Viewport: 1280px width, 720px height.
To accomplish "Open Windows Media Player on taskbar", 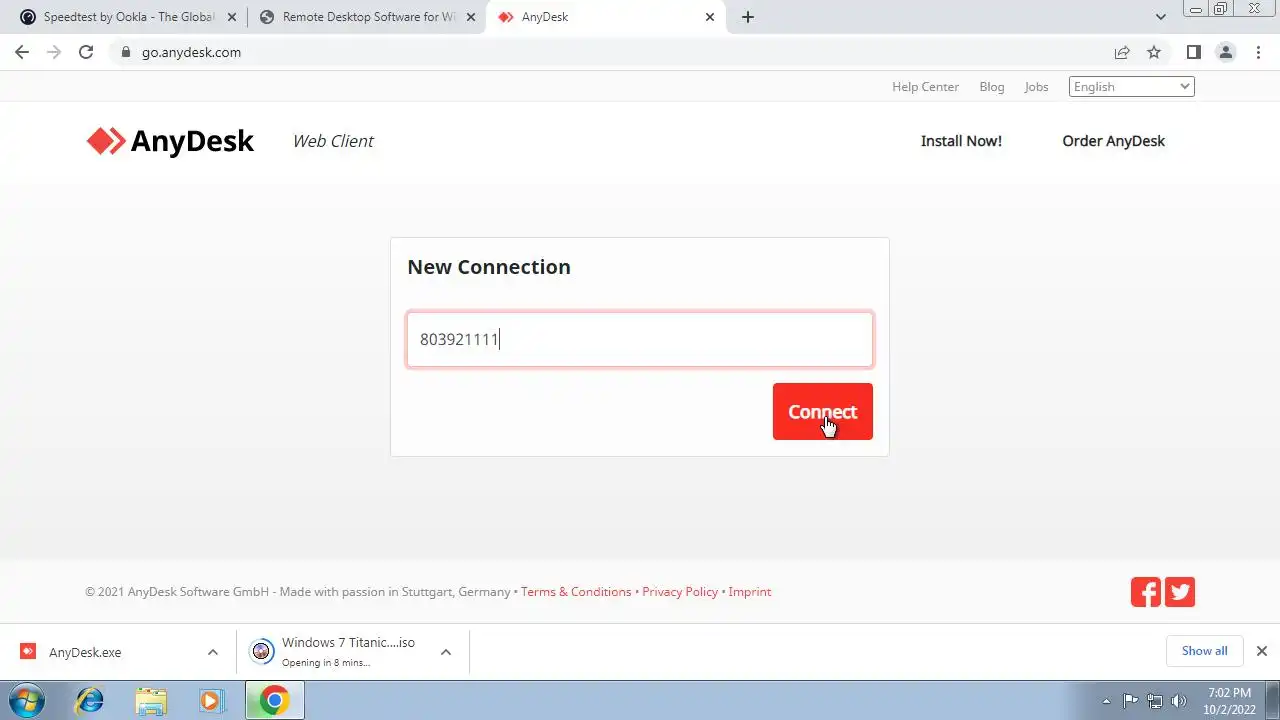I will [x=211, y=700].
